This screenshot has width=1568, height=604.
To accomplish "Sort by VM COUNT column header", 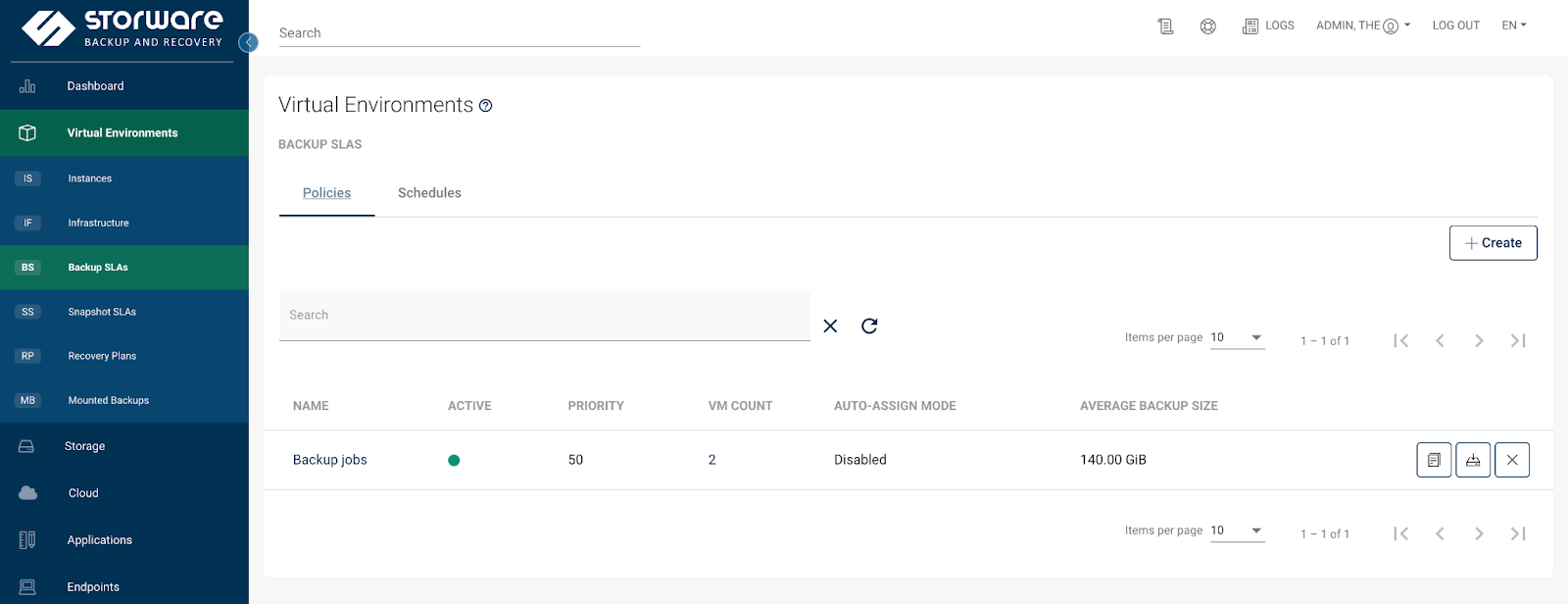I will tap(740, 406).
